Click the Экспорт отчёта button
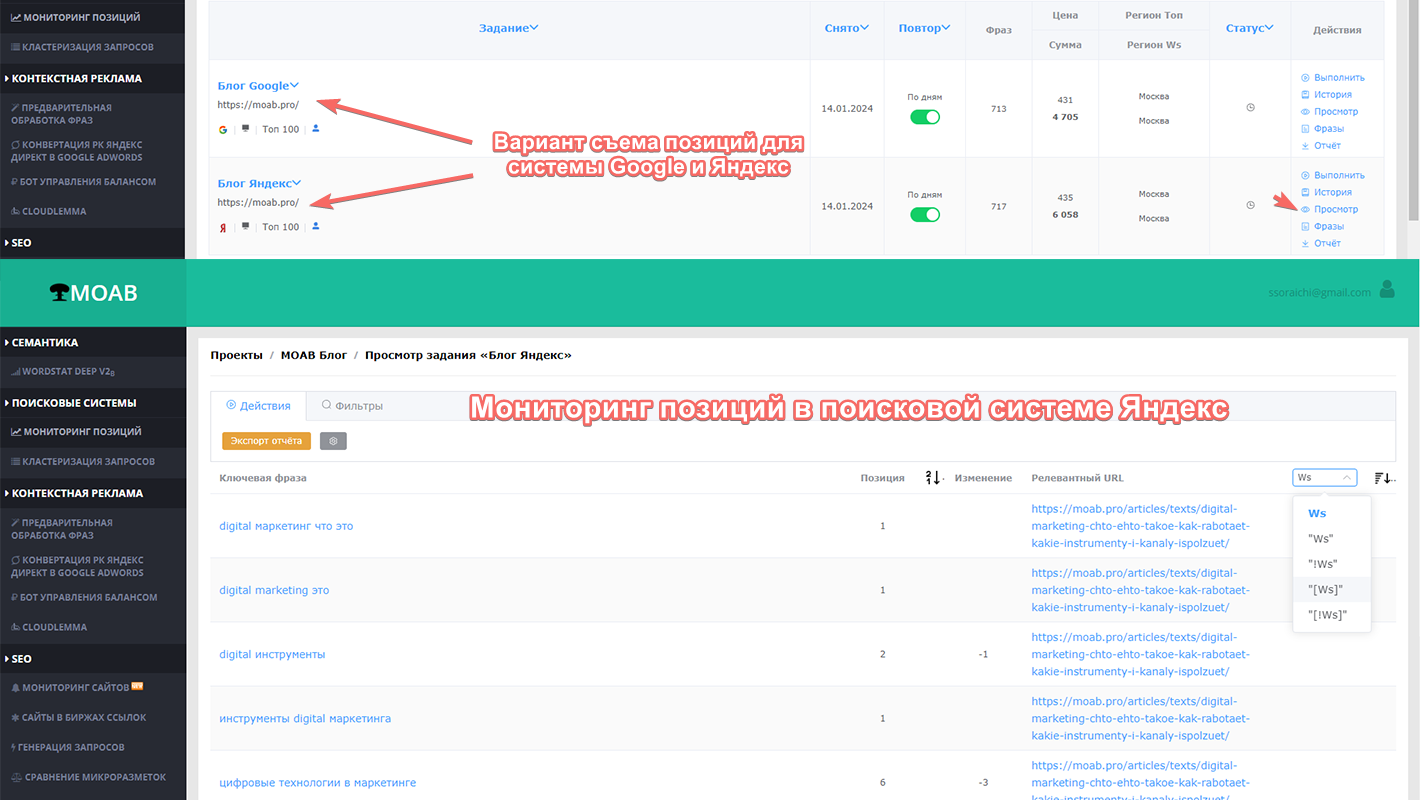 [266, 441]
